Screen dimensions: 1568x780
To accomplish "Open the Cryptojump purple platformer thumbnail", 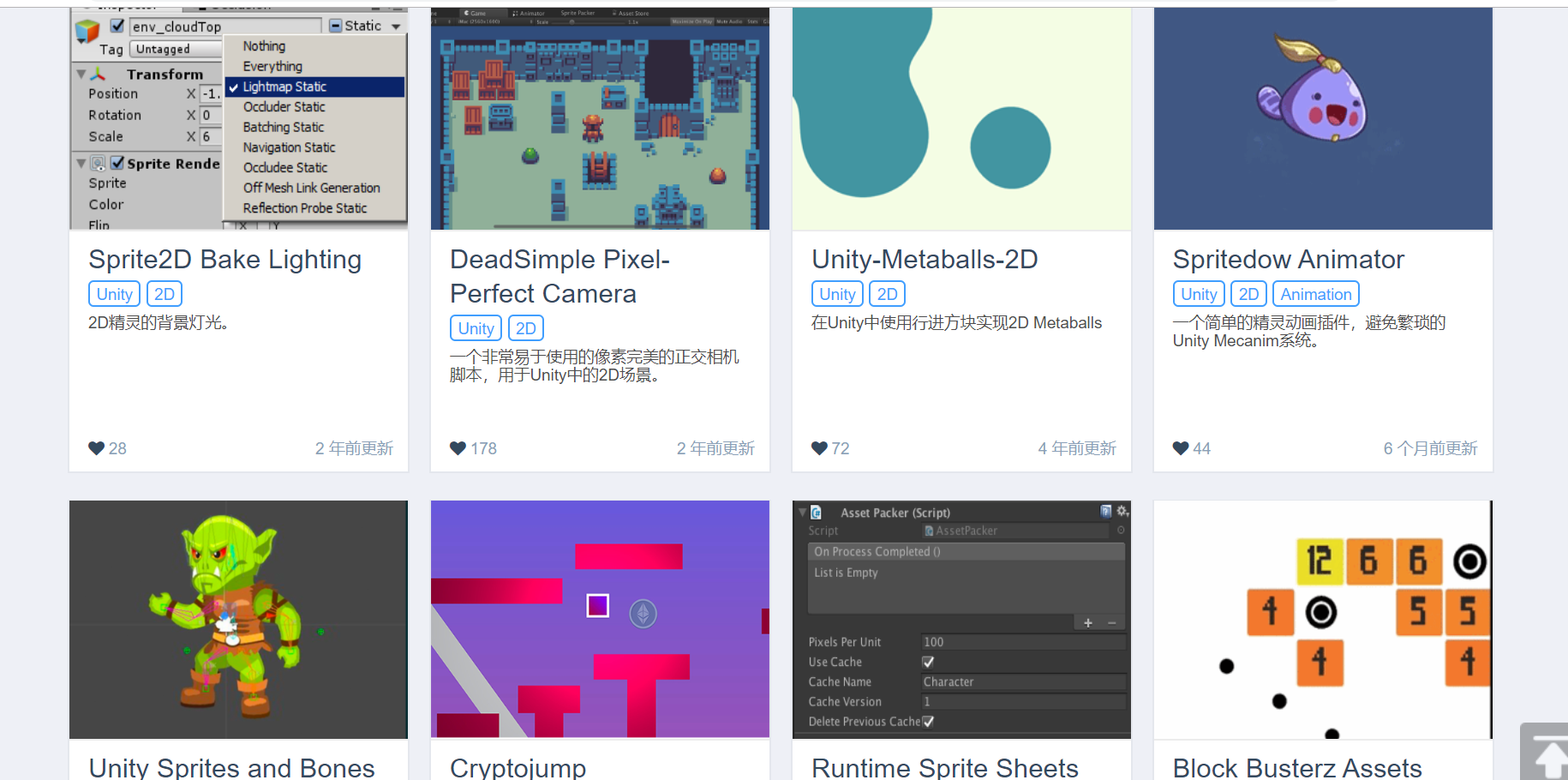I will point(600,620).
